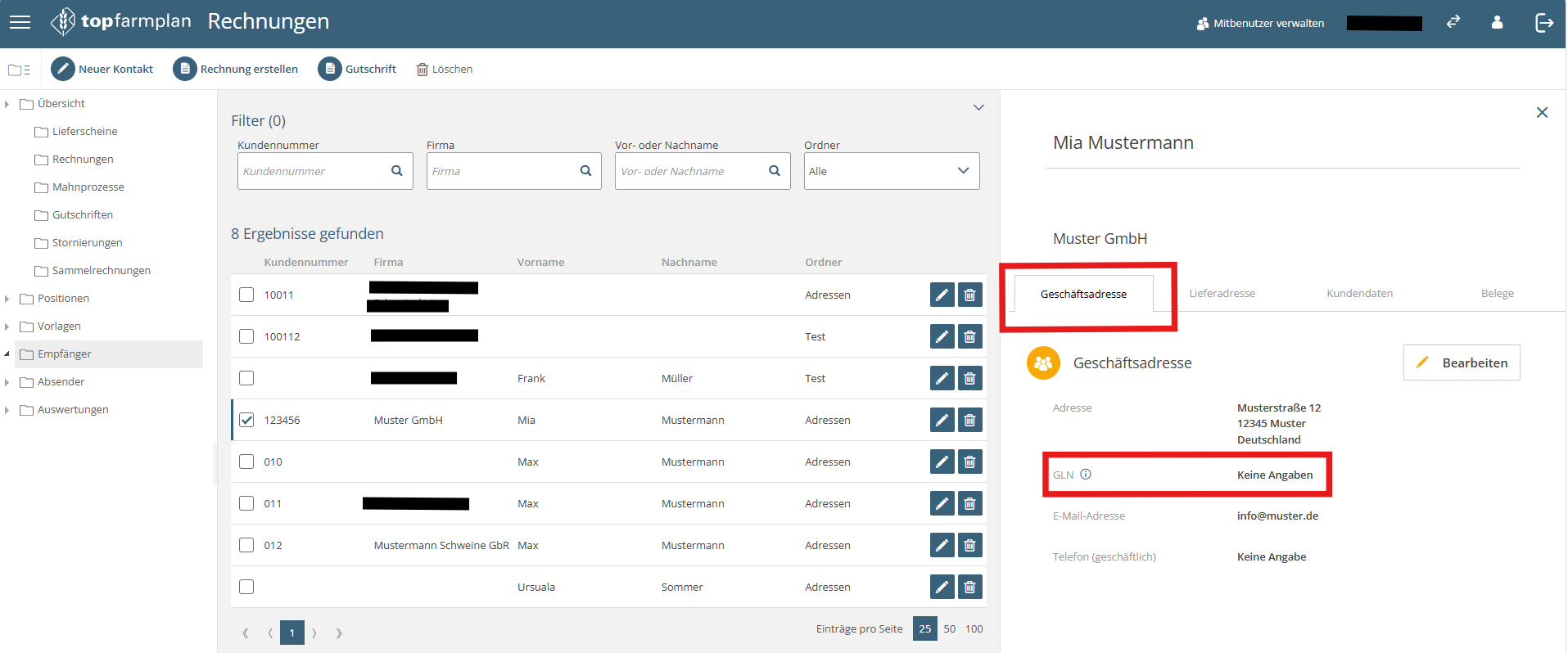Screen dimensions: 1568x653
Task: Tick the checkbox for Frank Müller
Action: point(246,377)
